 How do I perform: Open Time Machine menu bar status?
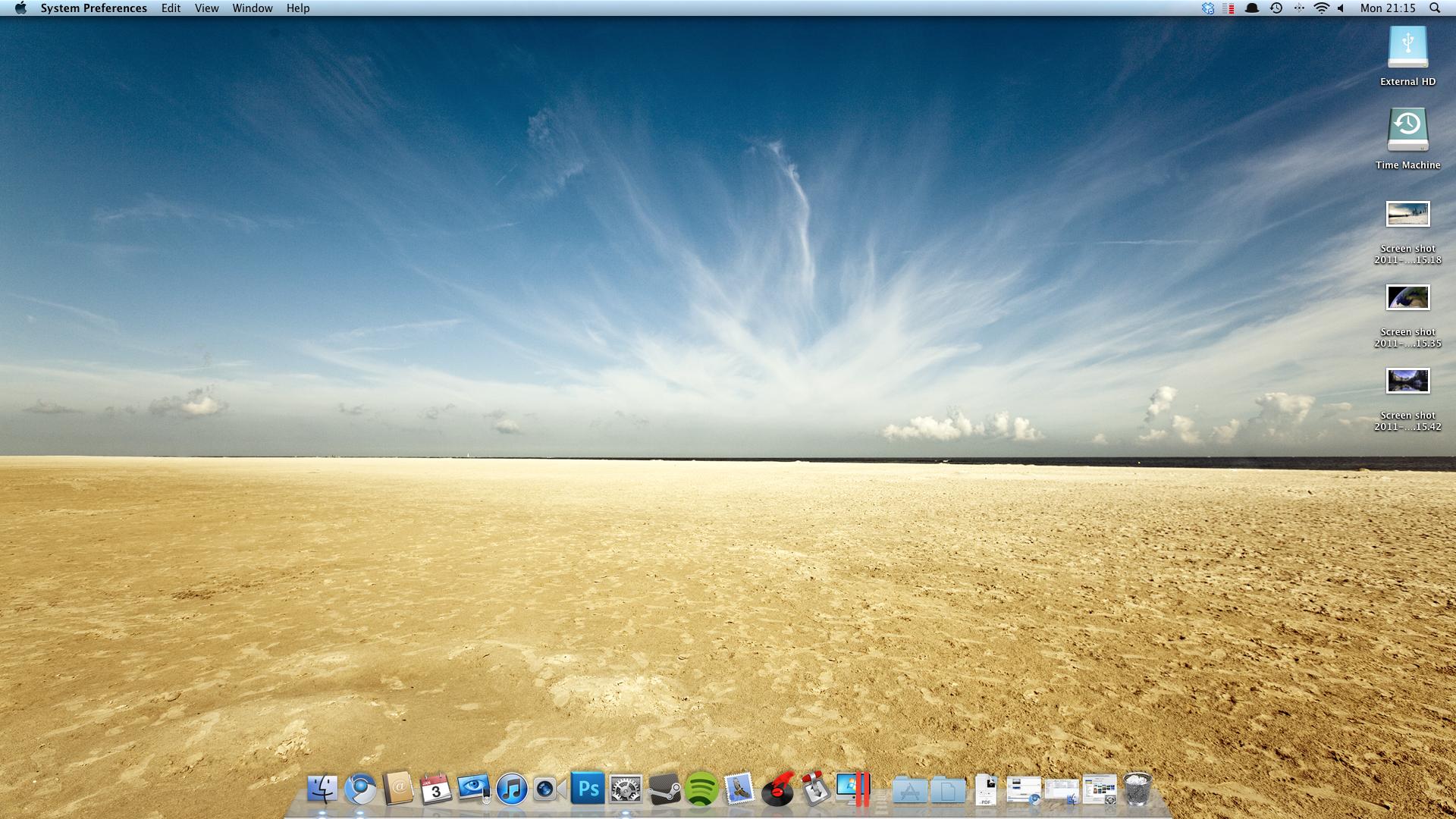click(1276, 8)
